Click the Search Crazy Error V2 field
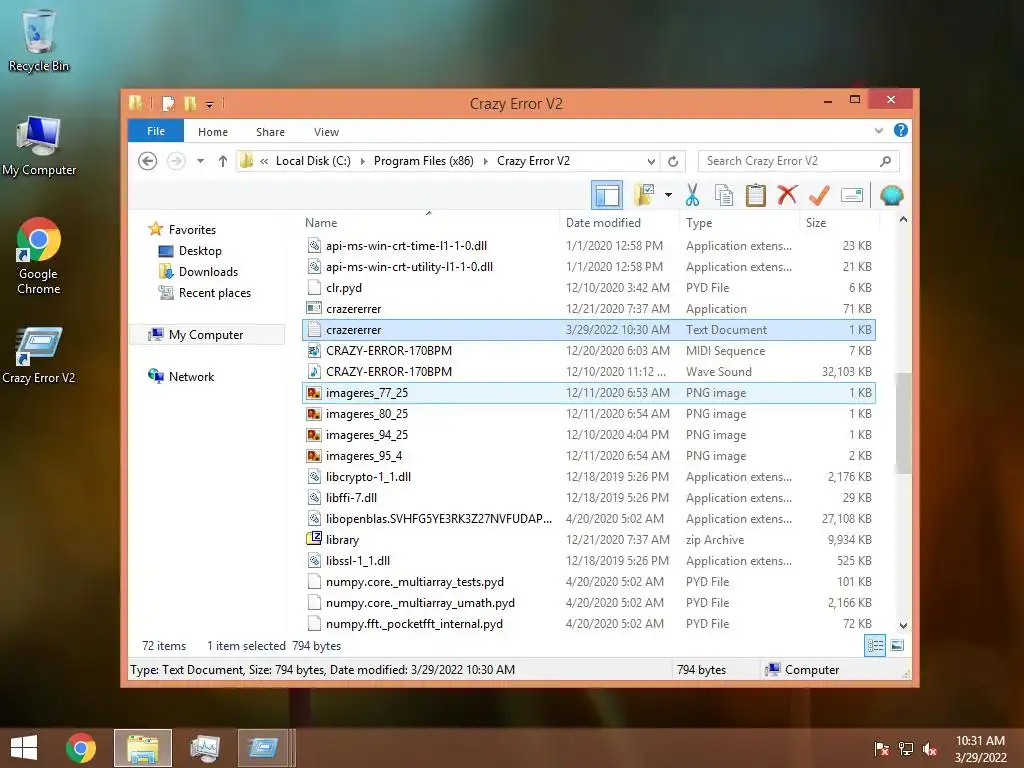1024x768 pixels. click(798, 161)
